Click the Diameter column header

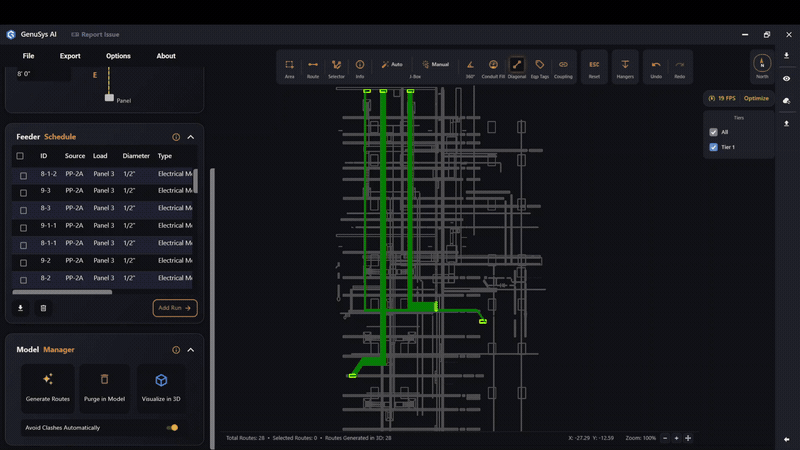point(136,156)
